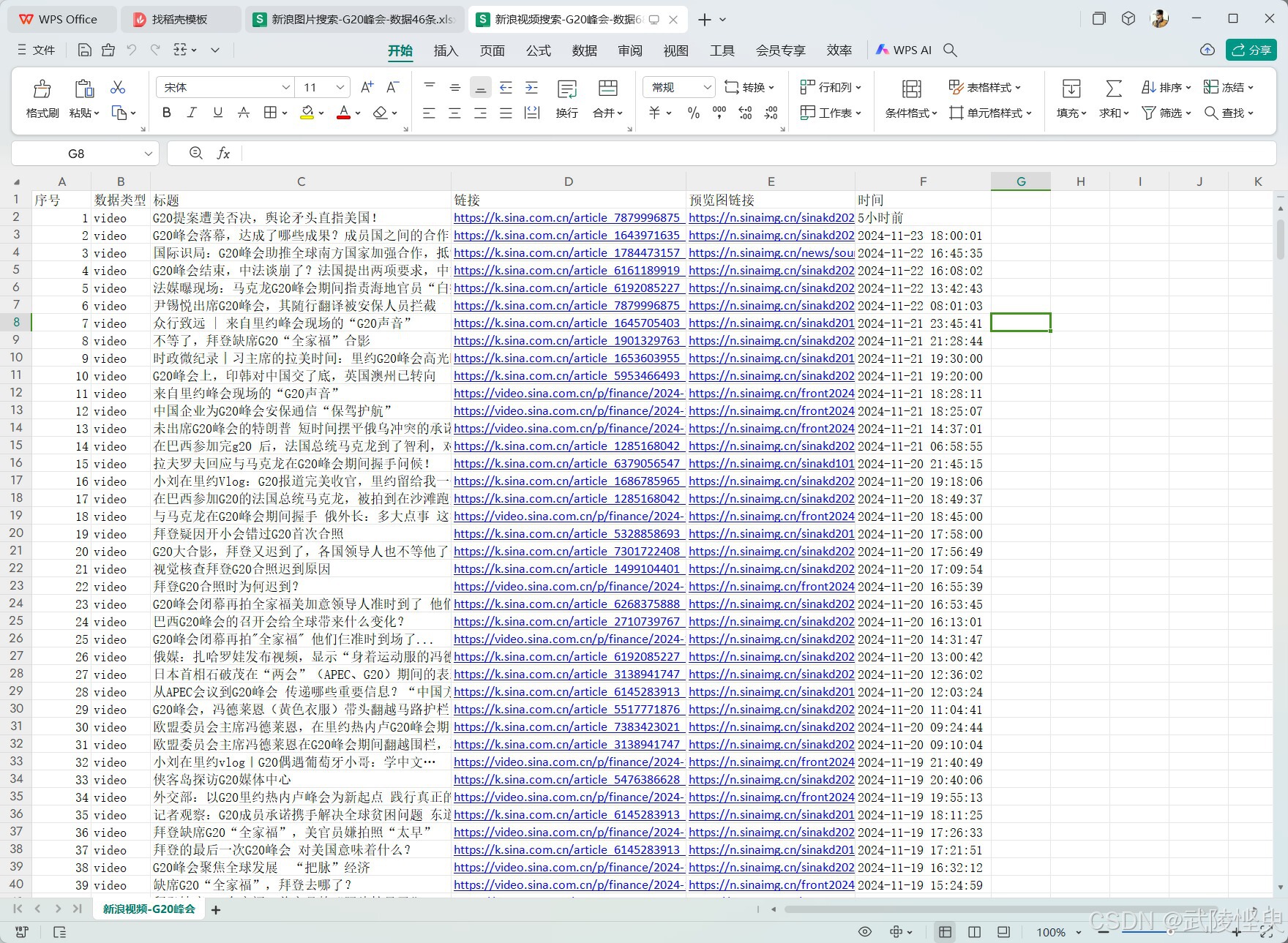Toggle bold formatting

pyautogui.click(x=166, y=113)
